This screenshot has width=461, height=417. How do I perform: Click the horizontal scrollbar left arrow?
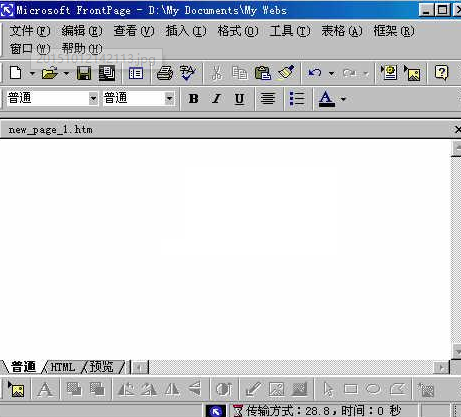(x=139, y=368)
